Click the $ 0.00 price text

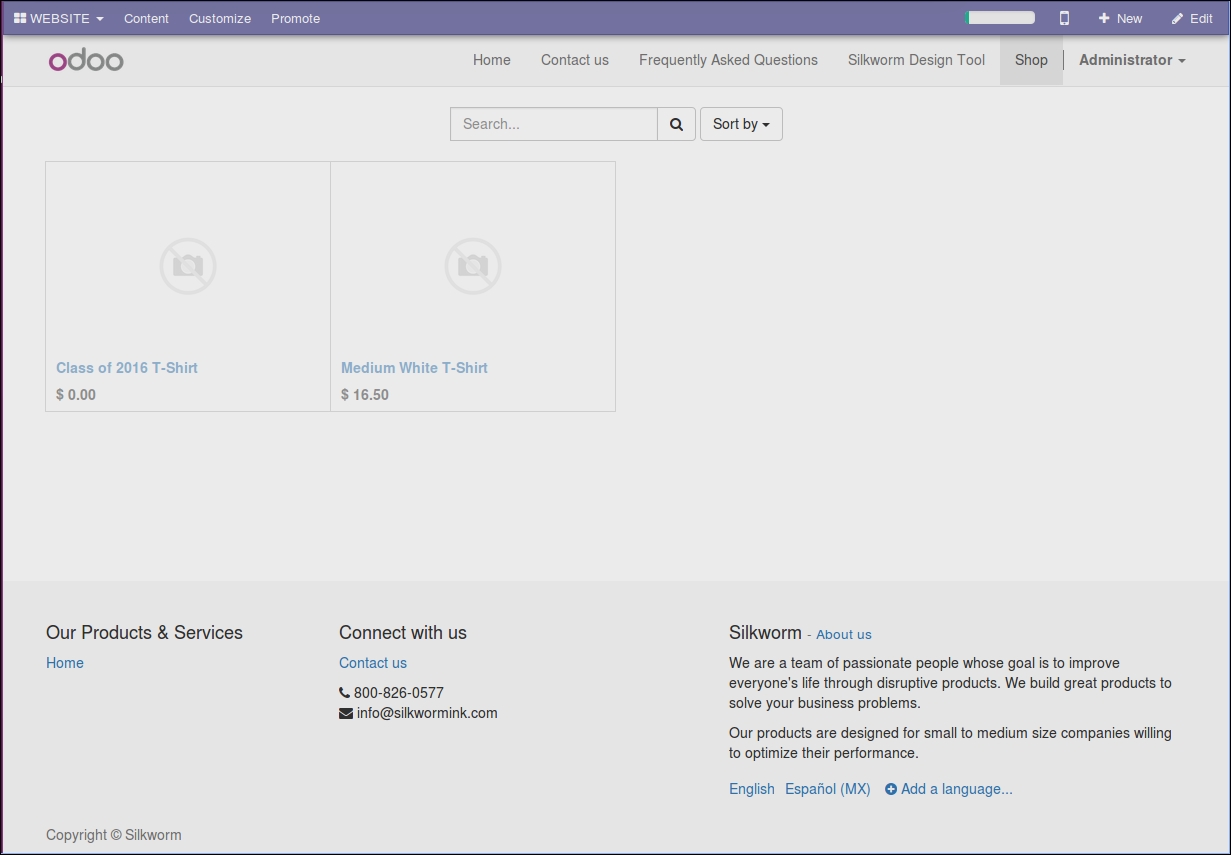[76, 395]
